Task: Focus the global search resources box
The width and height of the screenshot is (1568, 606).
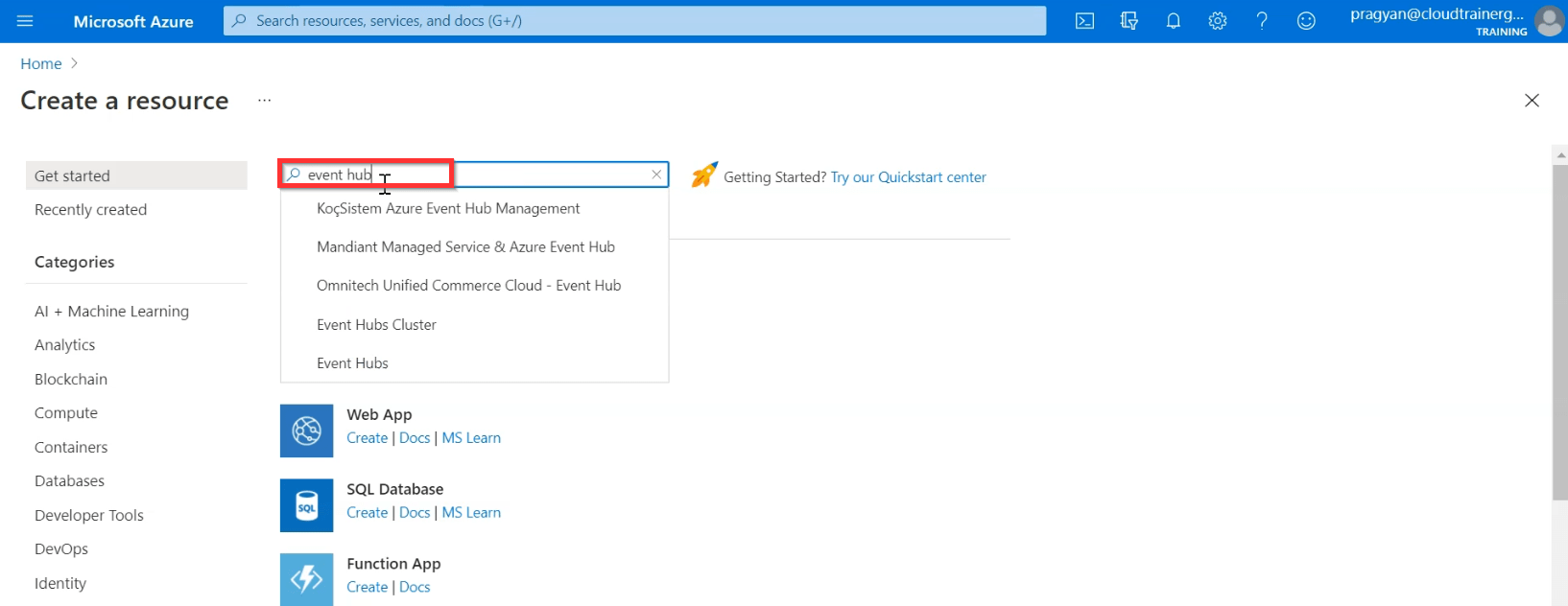Action: point(635,21)
